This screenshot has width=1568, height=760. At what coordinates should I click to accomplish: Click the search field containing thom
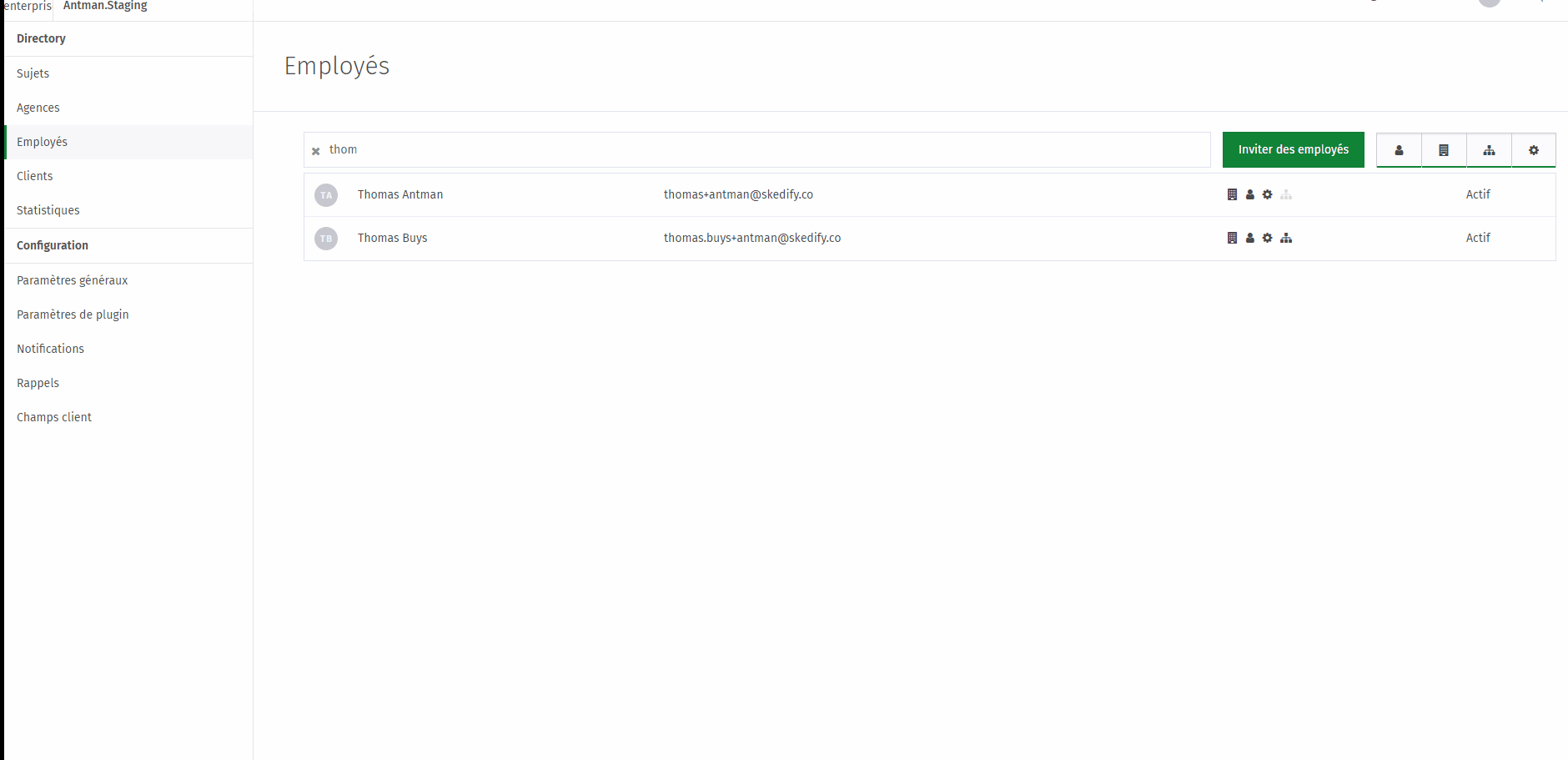757,149
